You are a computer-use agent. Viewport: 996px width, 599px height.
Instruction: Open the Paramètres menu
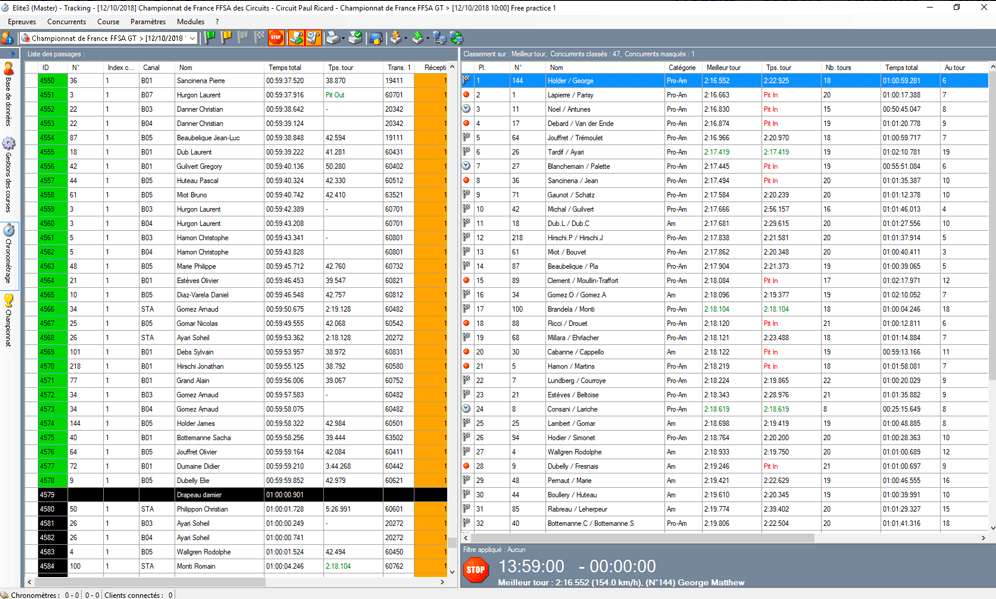click(x=148, y=21)
